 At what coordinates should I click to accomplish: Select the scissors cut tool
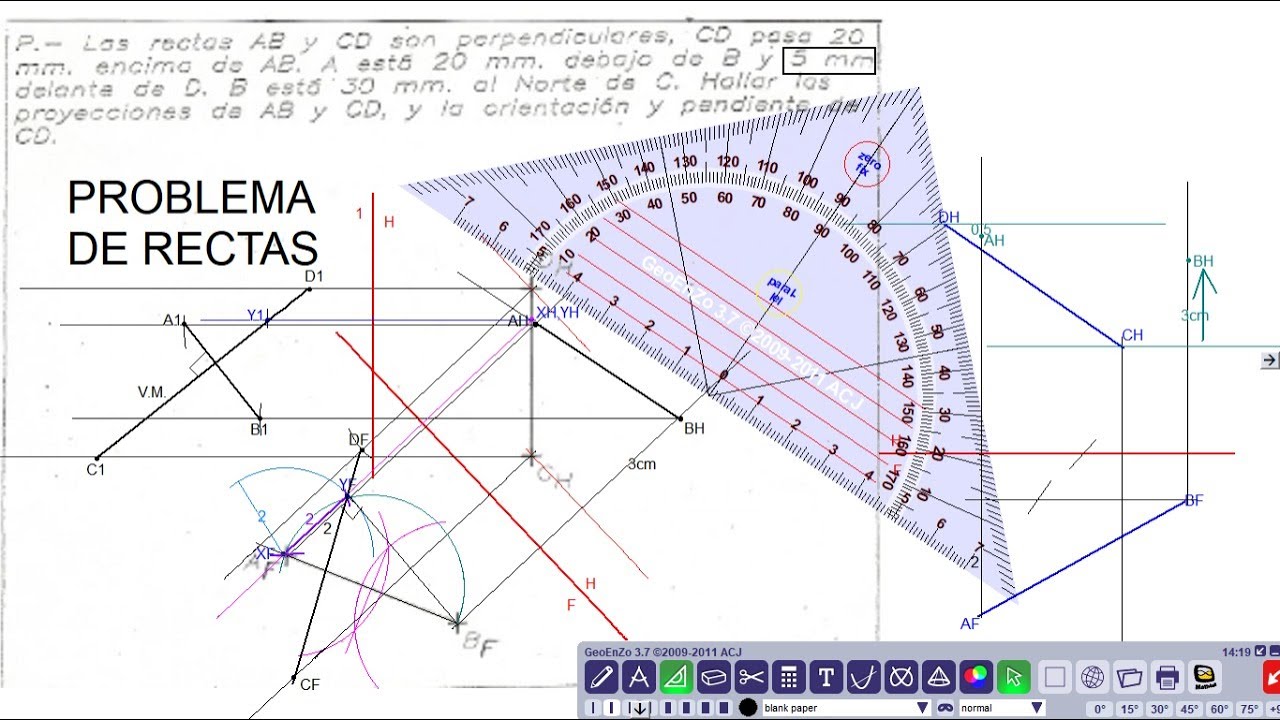pyautogui.click(x=751, y=677)
